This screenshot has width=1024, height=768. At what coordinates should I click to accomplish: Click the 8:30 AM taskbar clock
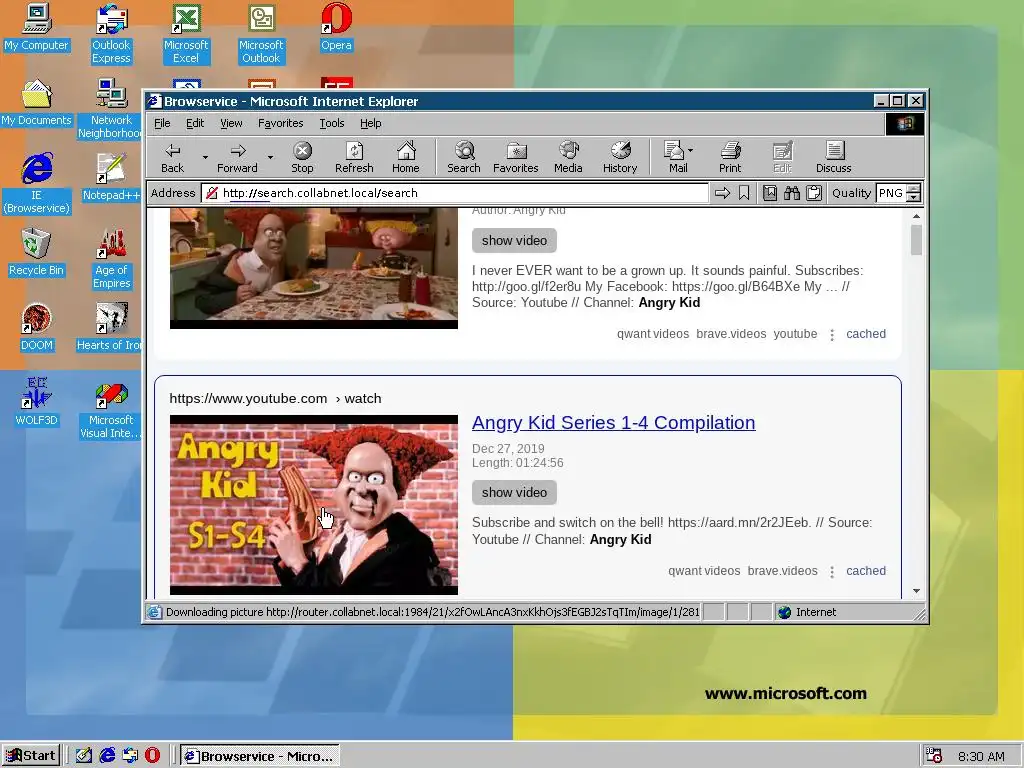pos(981,756)
